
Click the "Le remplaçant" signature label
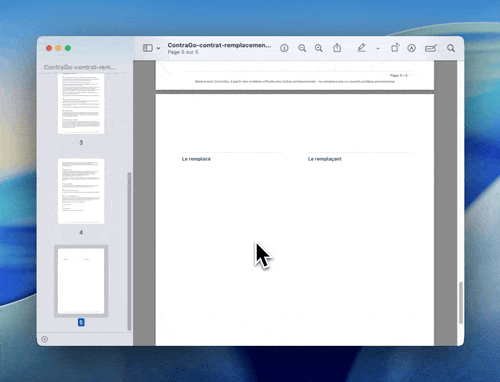pos(324,159)
